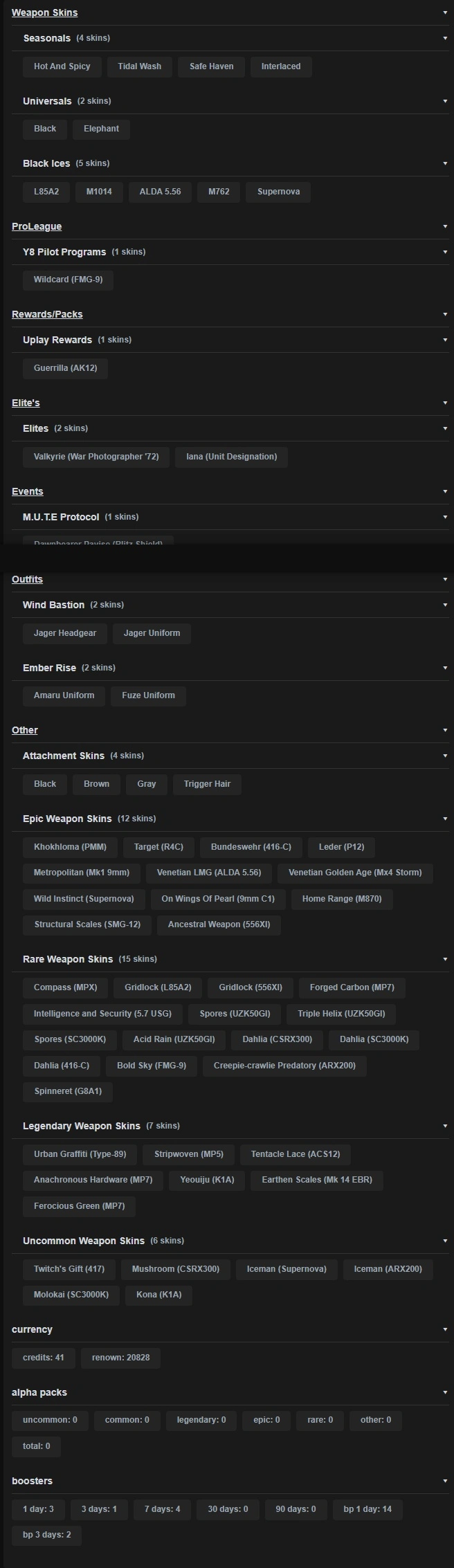Select the Hot And Spicy skin chip

coord(62,66)
